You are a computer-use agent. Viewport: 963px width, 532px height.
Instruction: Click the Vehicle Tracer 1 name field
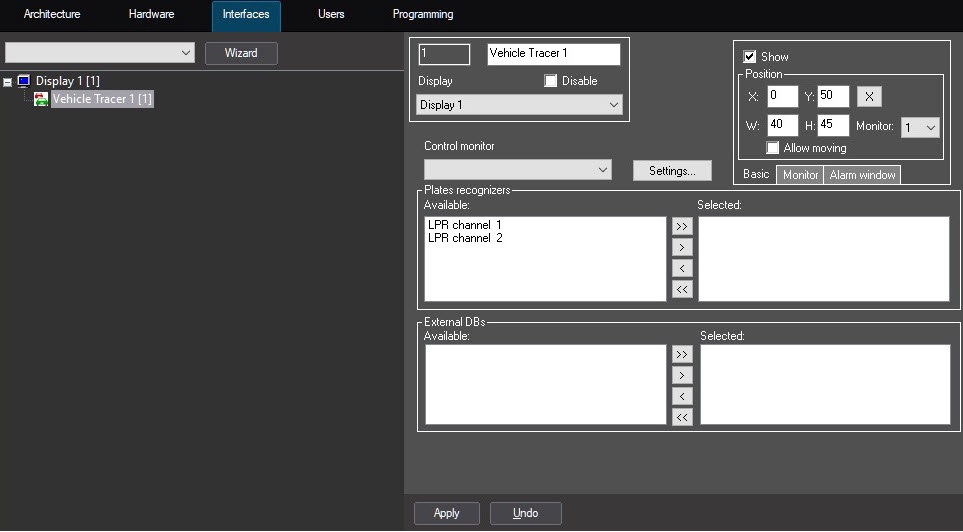tap(553, 54)
